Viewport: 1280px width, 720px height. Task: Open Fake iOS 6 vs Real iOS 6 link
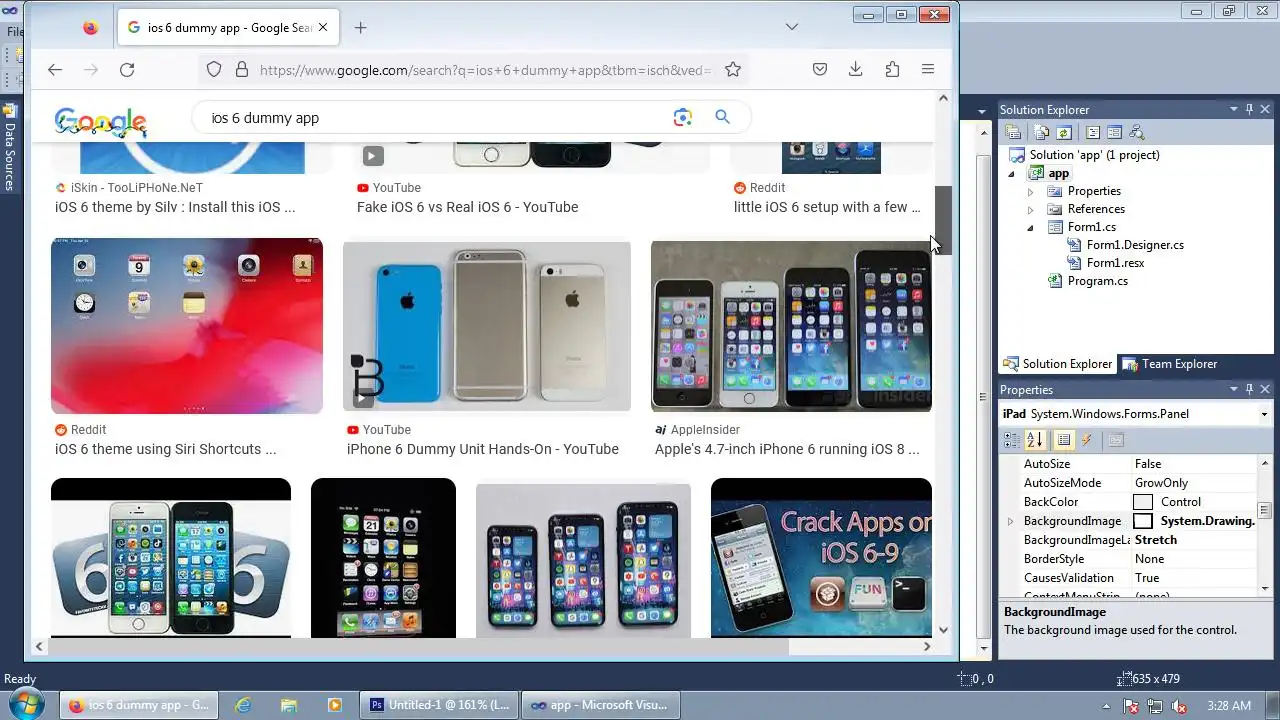467,207
